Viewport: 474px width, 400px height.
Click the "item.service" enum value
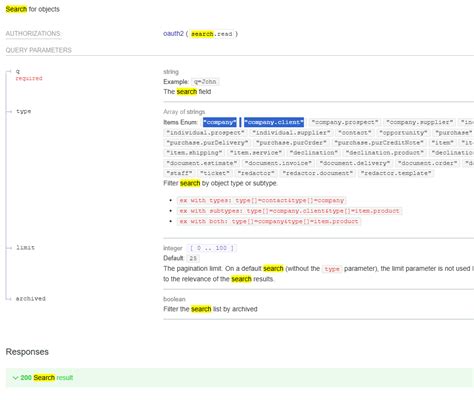256,153
